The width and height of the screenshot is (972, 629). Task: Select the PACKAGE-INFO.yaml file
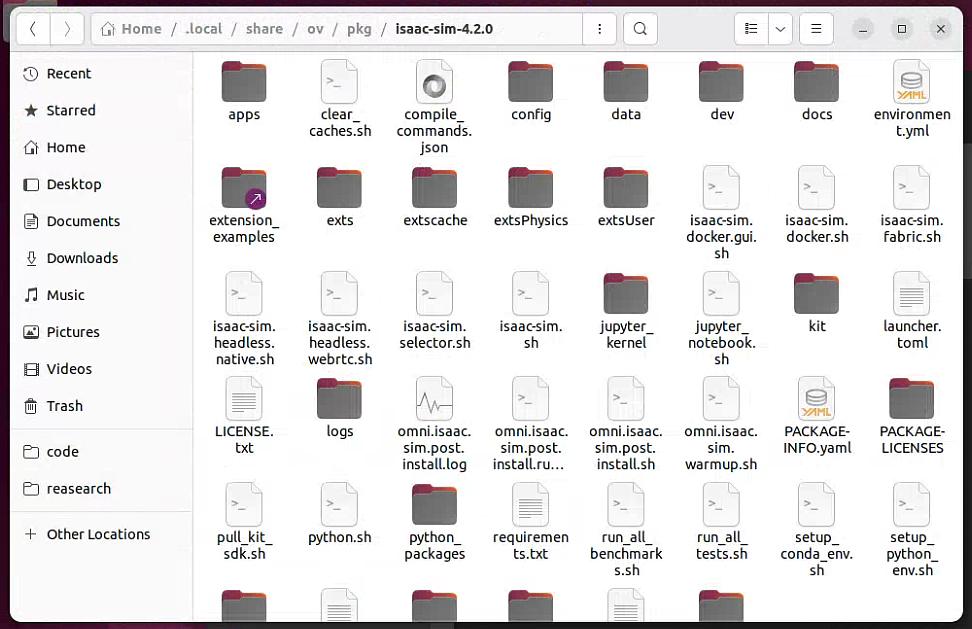point(817,416)
